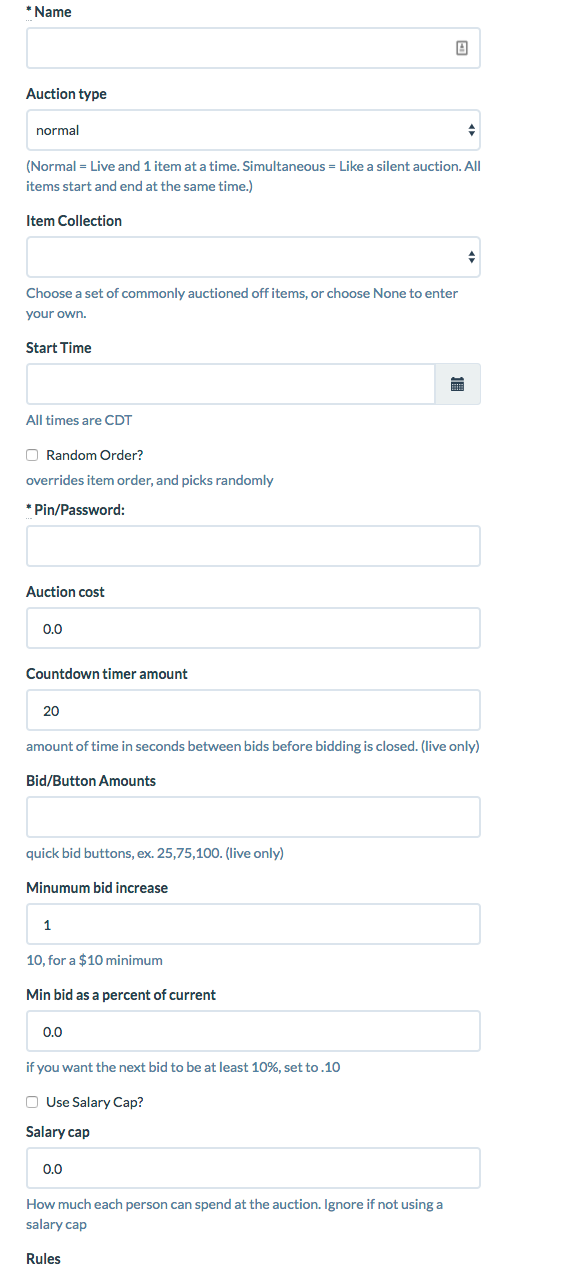Click the Auction cost field
The height and width of the screenshot is (1274, 569).
click(x=253, y=628)
